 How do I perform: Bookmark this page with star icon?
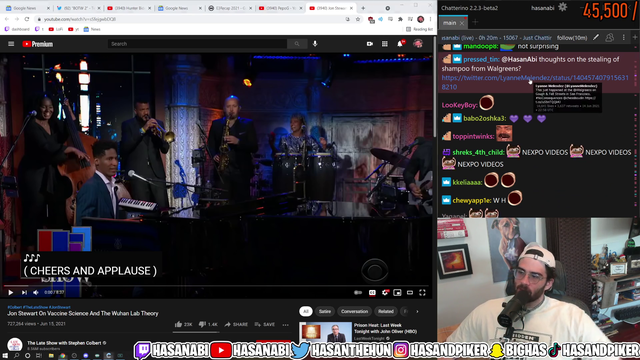(x=358, y=19)
